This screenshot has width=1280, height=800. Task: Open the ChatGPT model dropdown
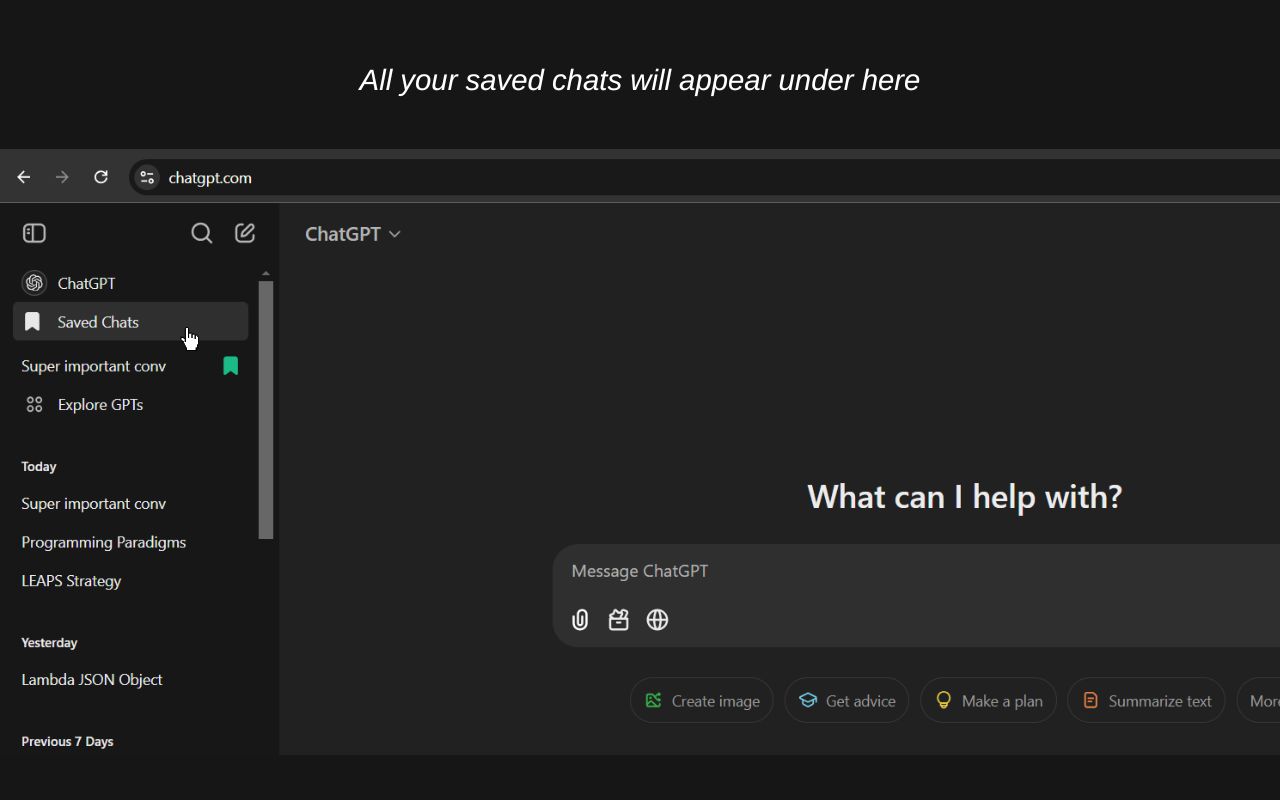(352, 233)
